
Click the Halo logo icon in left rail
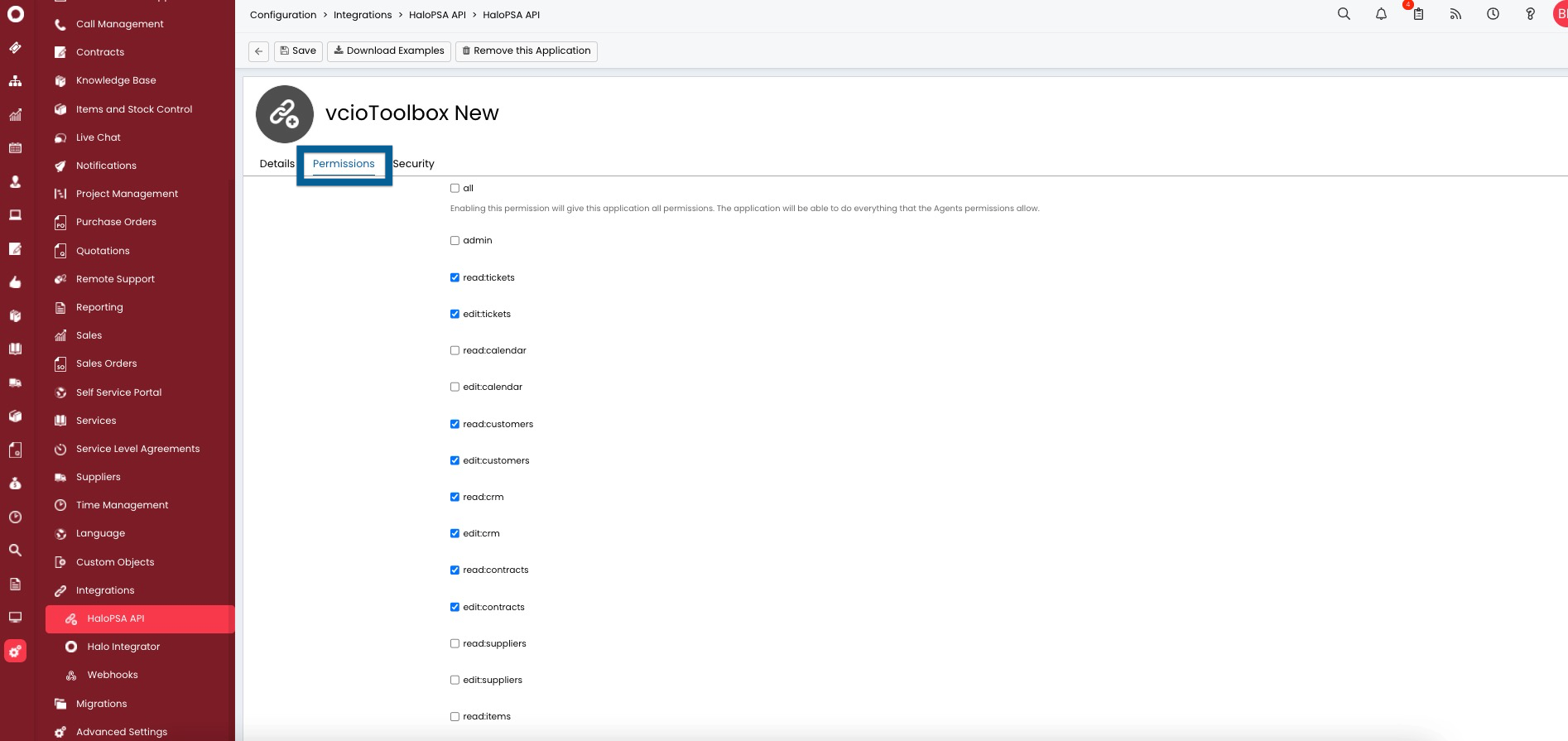(16, 13)
